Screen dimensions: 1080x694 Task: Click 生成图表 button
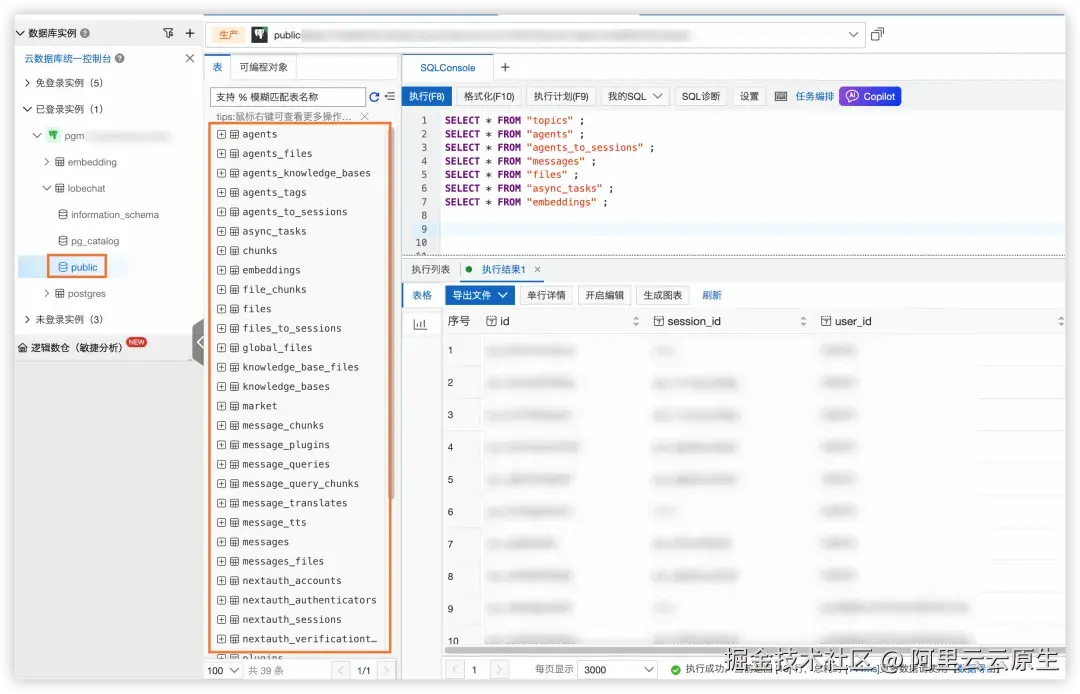tap(663, 295)
